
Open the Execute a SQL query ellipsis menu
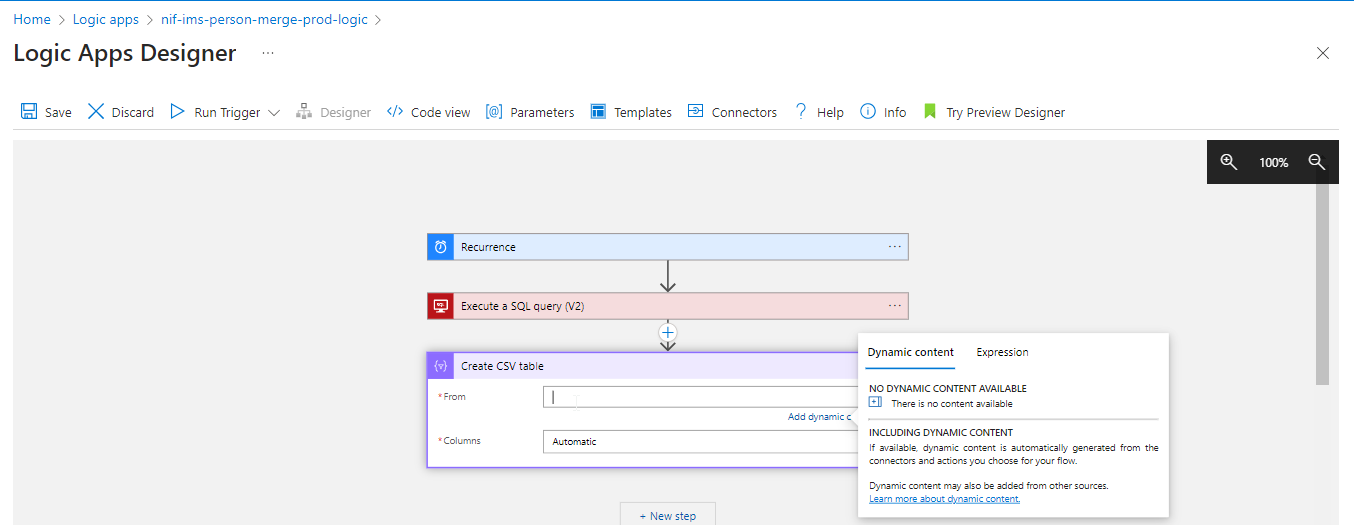(894, 306)
